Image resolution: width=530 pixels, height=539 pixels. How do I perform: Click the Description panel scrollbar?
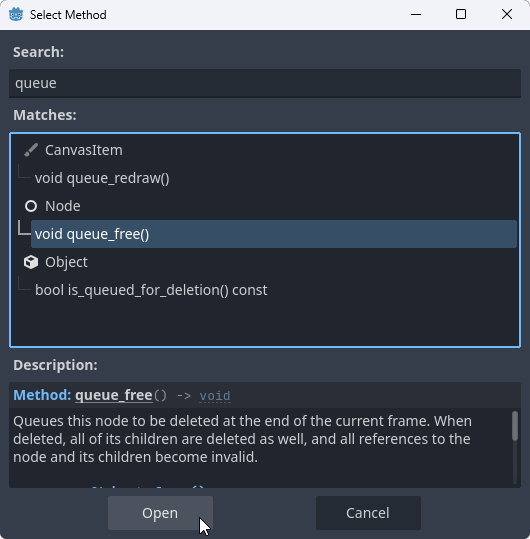tap(515, 447)
